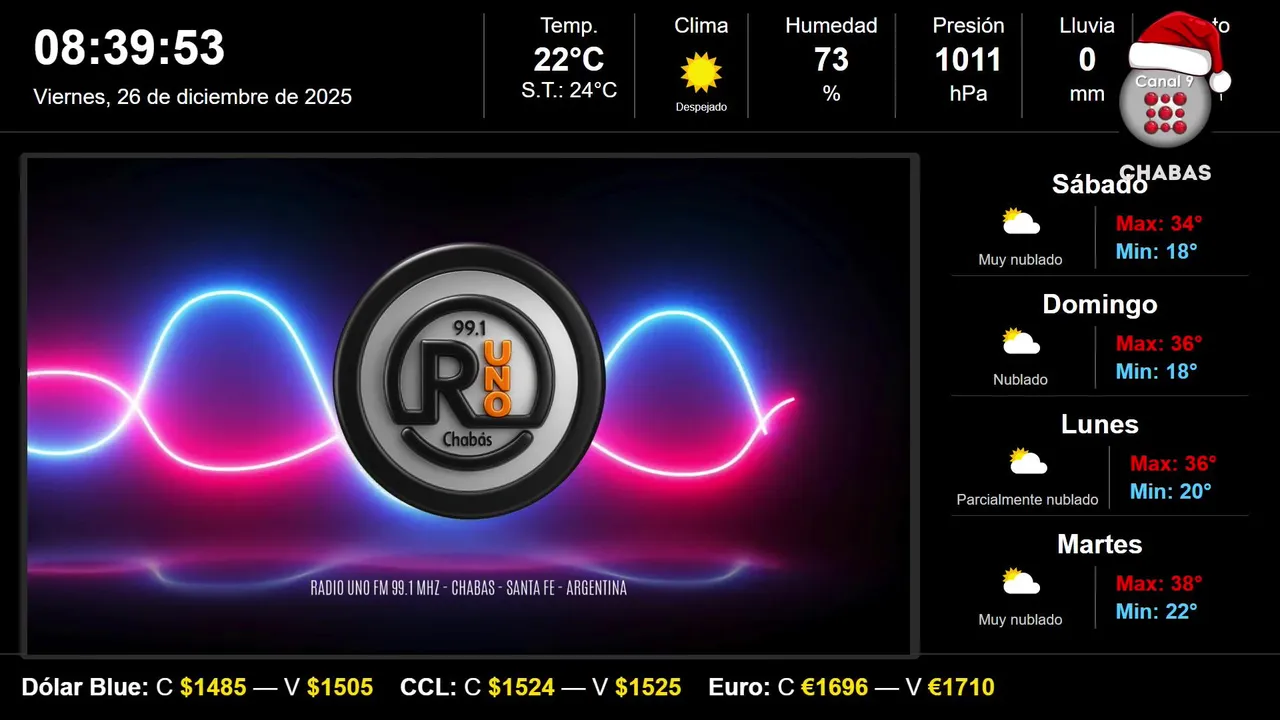Click the Temp. column heading
The height and width of the screenshot is (720, 1280).
(x=569, y=26)
